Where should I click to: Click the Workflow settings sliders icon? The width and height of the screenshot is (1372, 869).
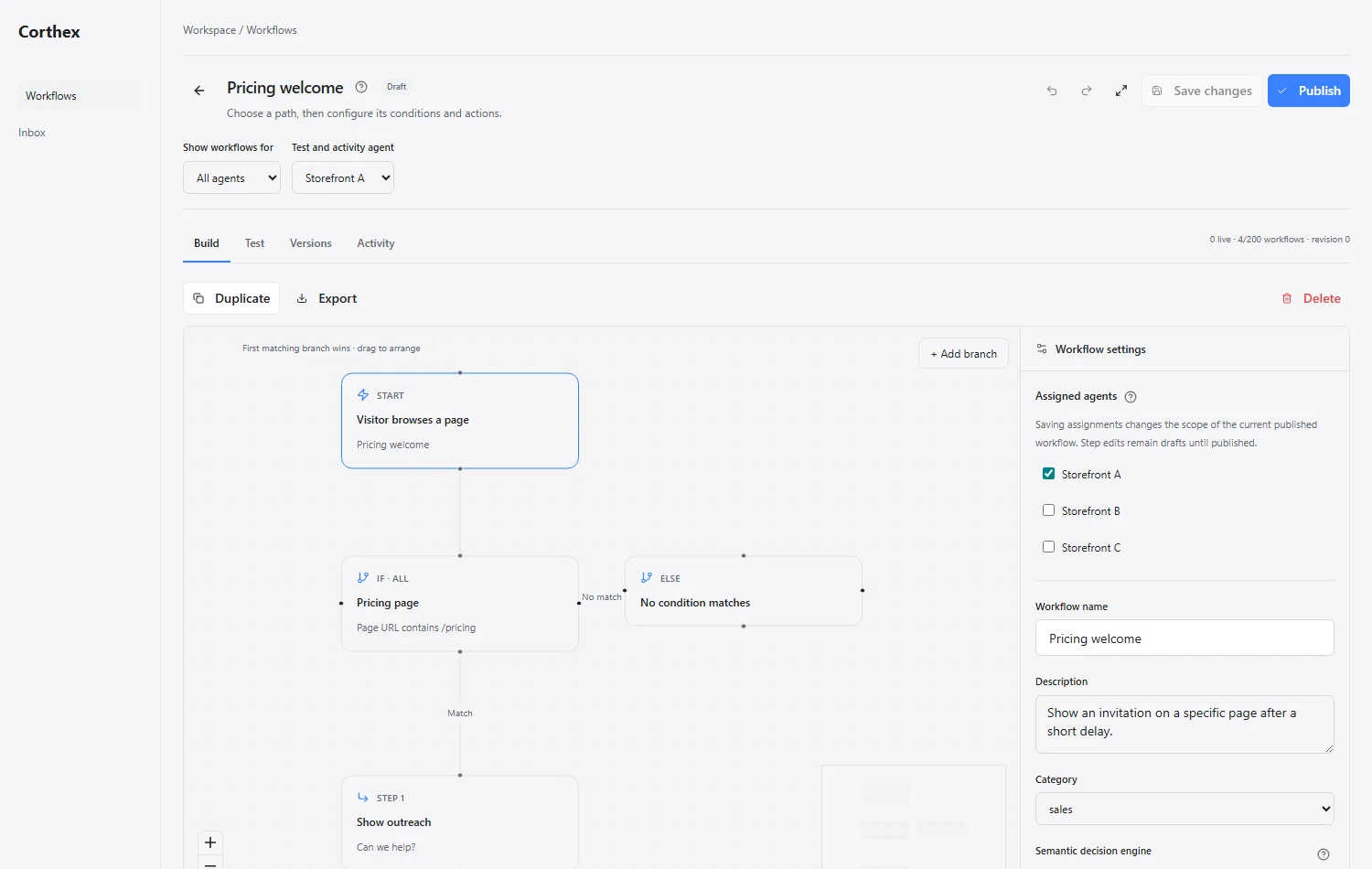point(1042,349)
